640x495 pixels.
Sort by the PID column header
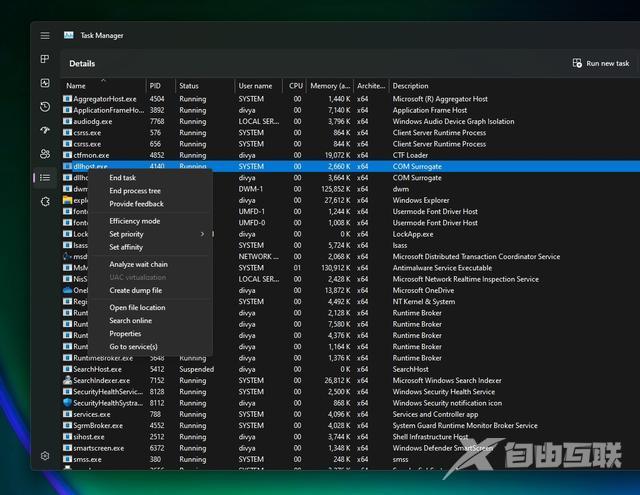155,86
